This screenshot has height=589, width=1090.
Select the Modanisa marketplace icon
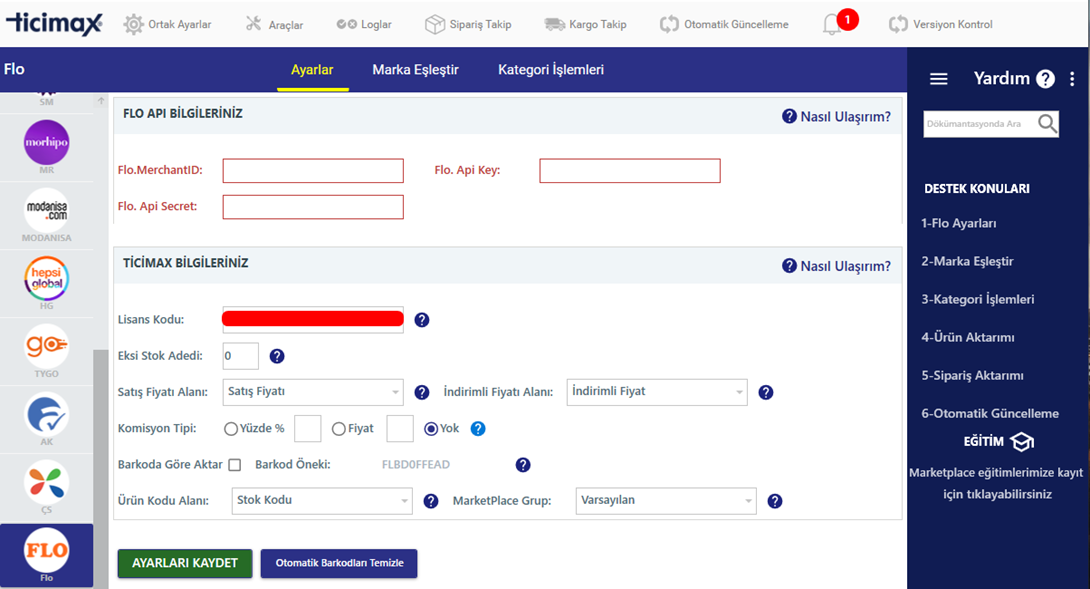point(47,210)
